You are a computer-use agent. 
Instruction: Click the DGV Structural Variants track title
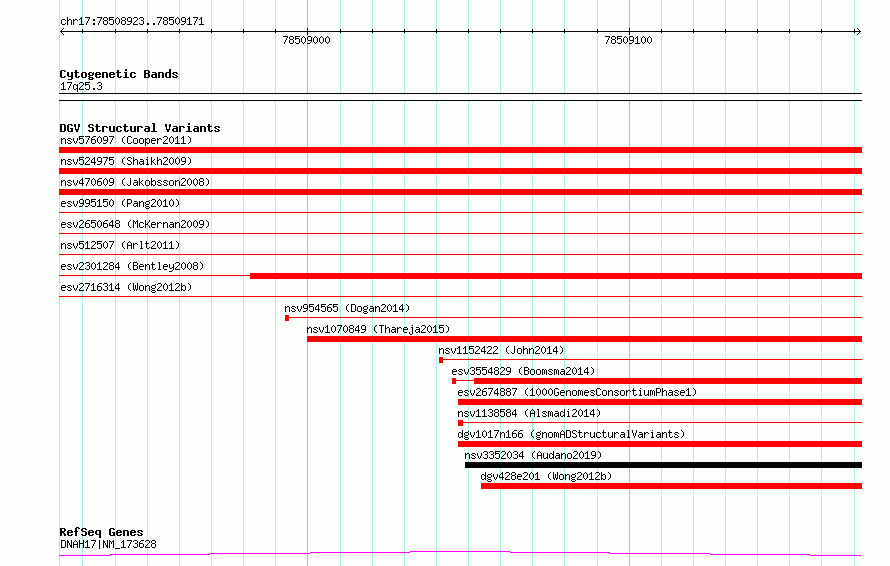click(x=140, y=128)
